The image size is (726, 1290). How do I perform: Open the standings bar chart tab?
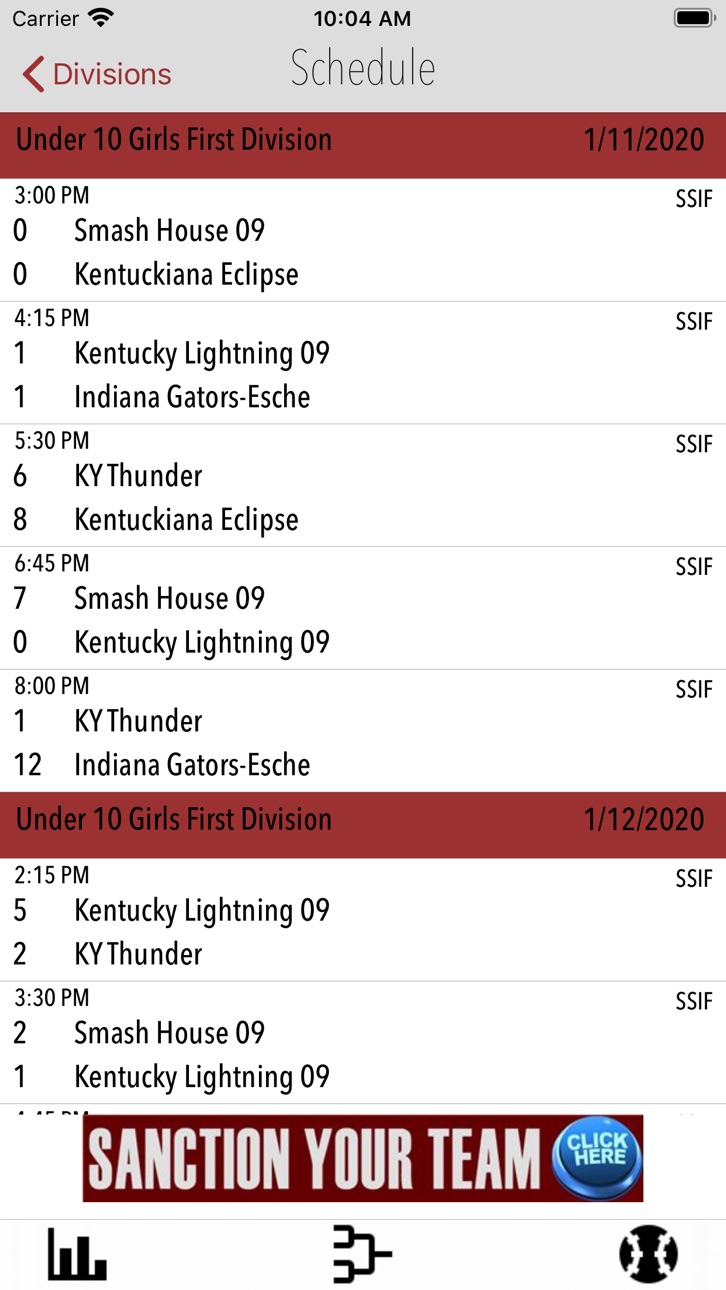tap(77, 1254)
